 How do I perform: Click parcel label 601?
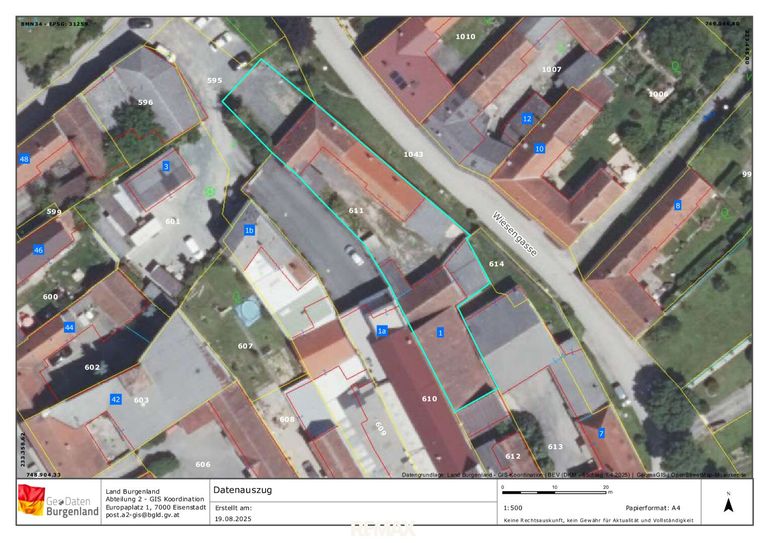coord(172,221)
